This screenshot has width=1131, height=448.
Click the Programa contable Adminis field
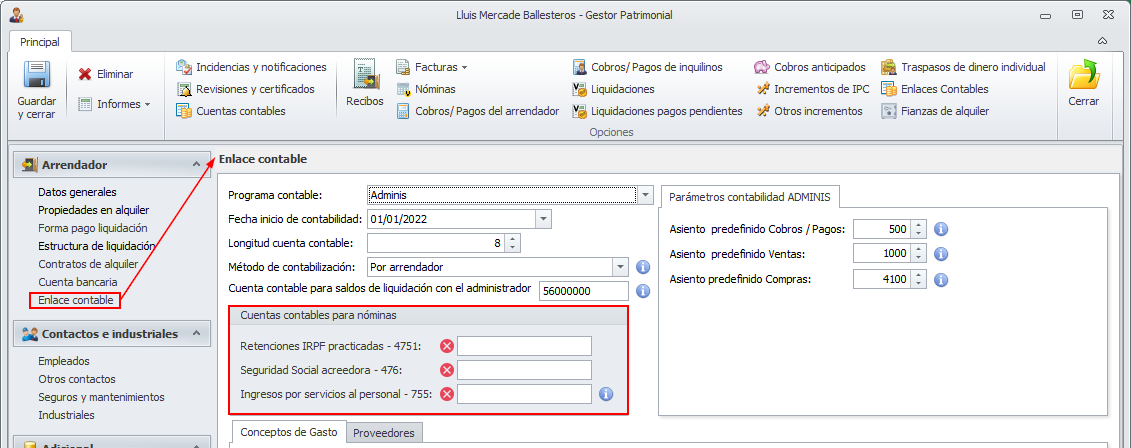pyautogui.click(x=502, y=195)
